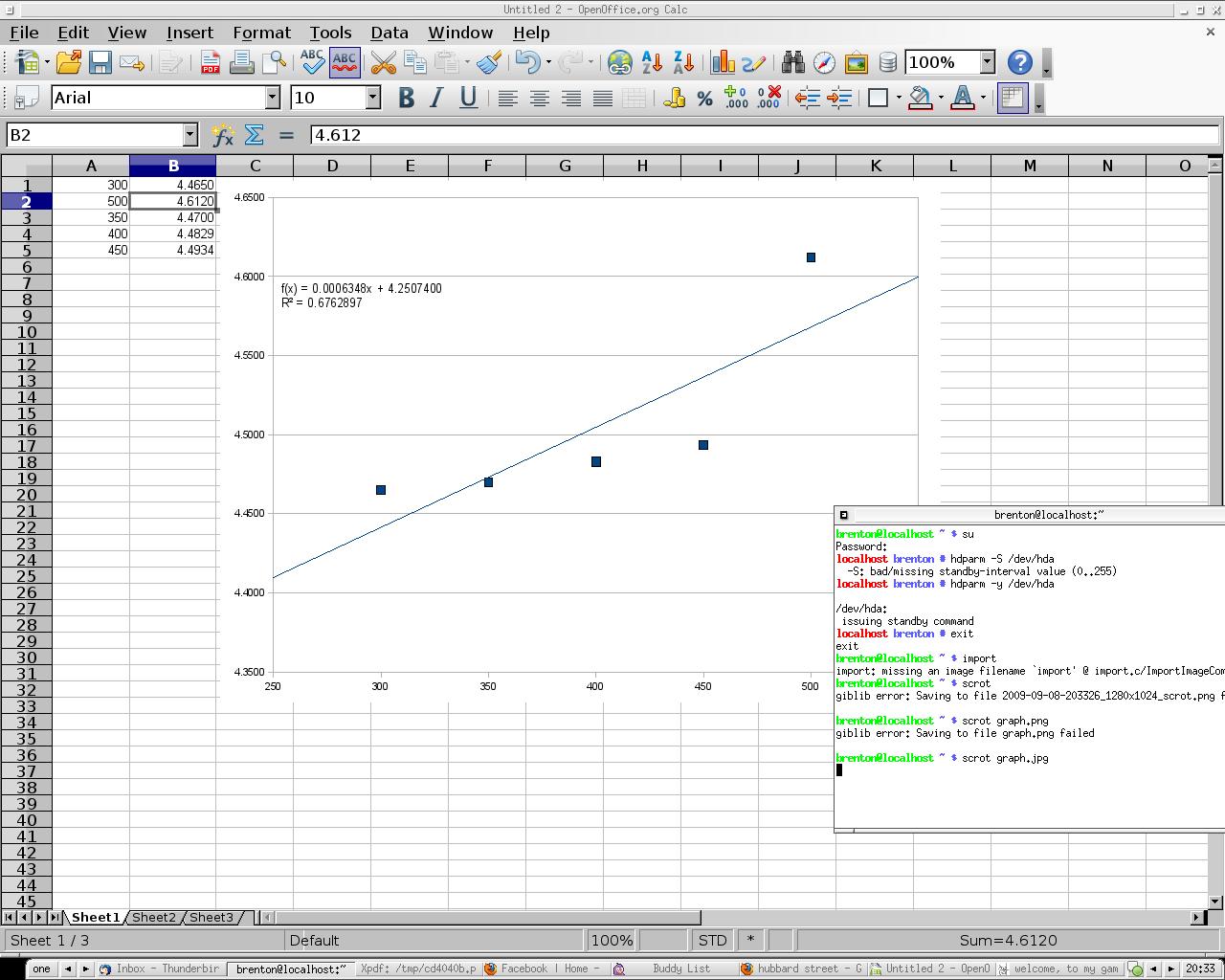The width and height of the screenshot is (1225, 980).
Task: Expand the Arial font name dropdown
Action: click(x=272, y=98)
